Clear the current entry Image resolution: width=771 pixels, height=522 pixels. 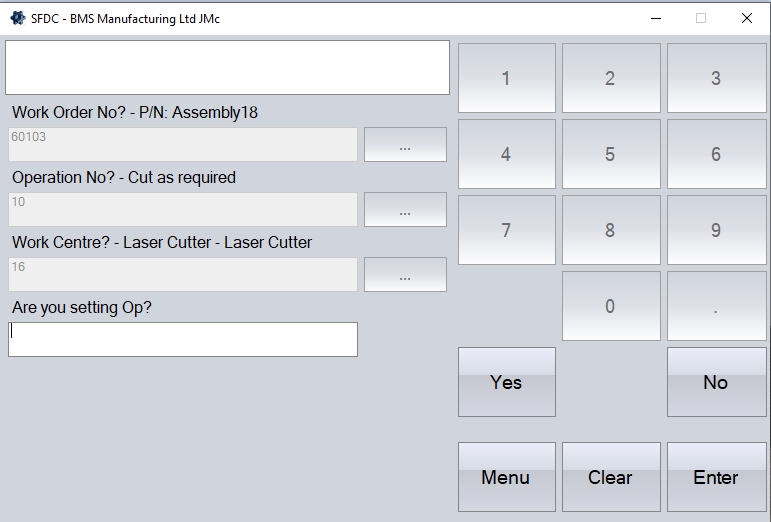(x=610, y=477)
